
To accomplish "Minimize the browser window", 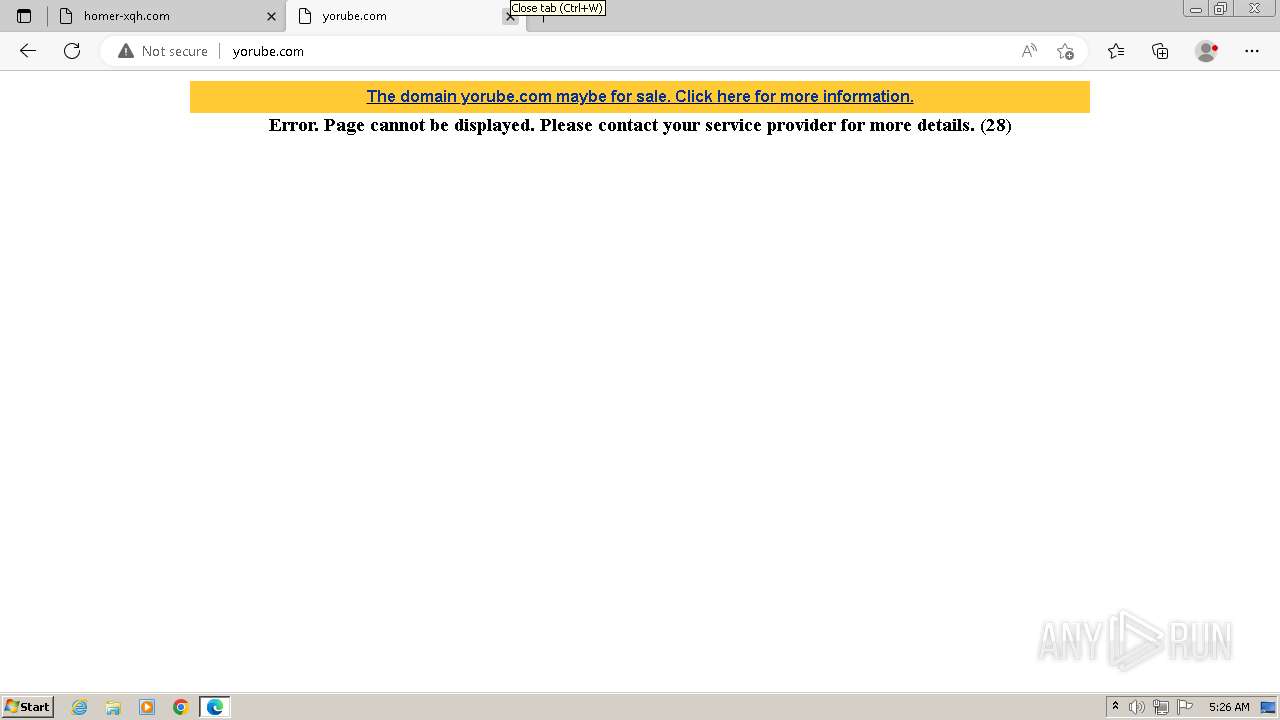I will (x=1195, y=9).
